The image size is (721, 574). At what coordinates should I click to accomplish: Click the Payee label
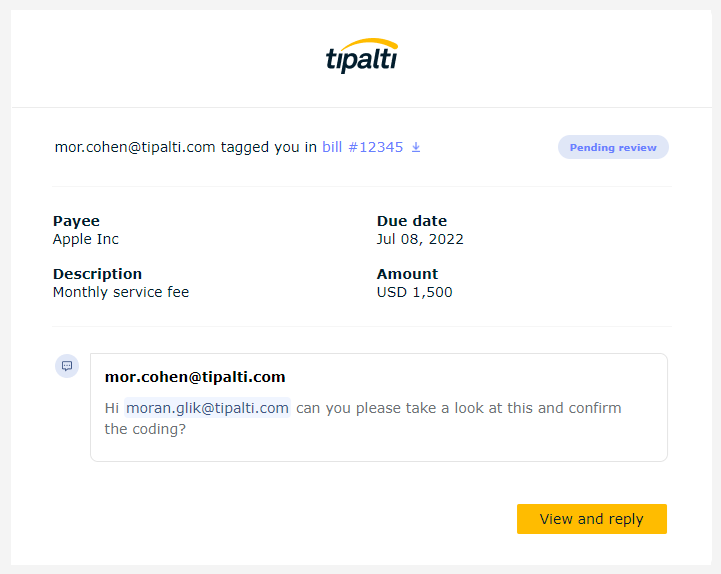pyautogui.click(x=76, y=221)
